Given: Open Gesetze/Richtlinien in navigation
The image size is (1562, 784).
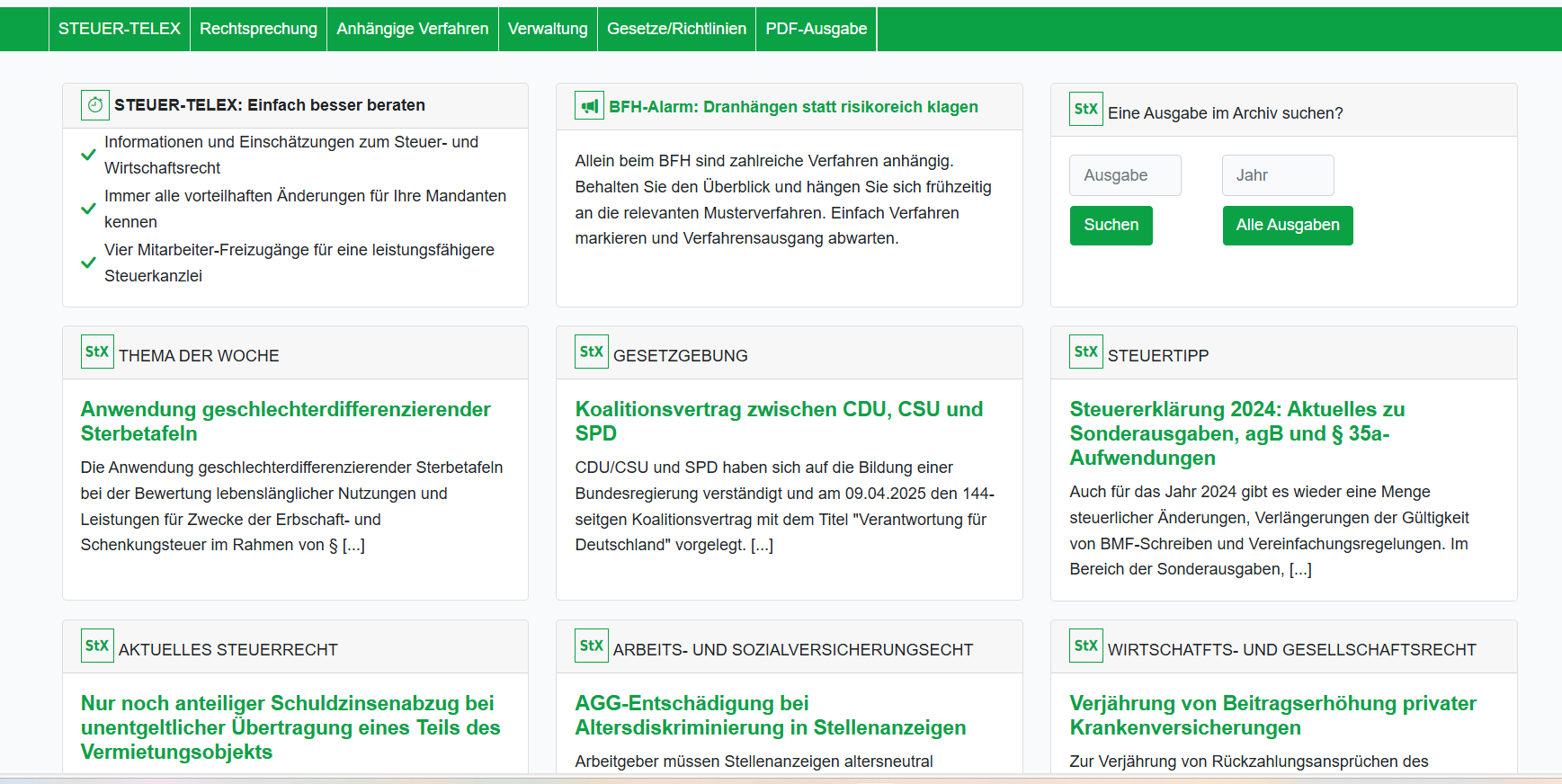Looking at the screenshot, I should pos(676,29).
